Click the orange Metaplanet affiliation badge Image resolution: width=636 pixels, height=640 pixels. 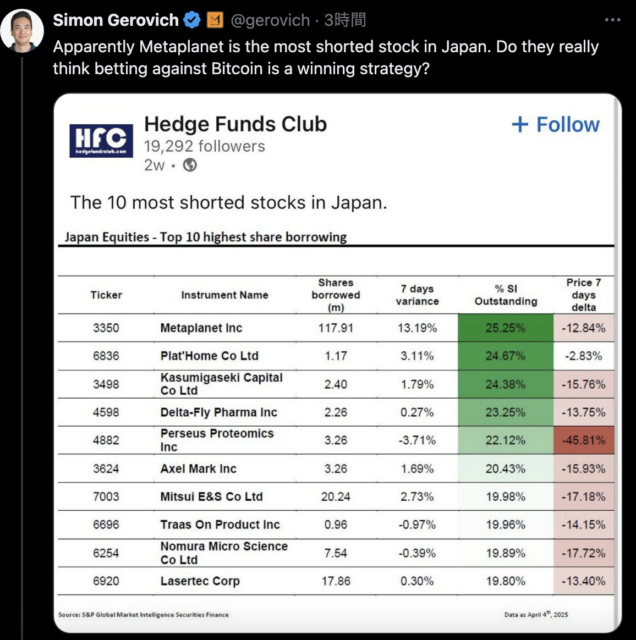(x=215, y=20)
